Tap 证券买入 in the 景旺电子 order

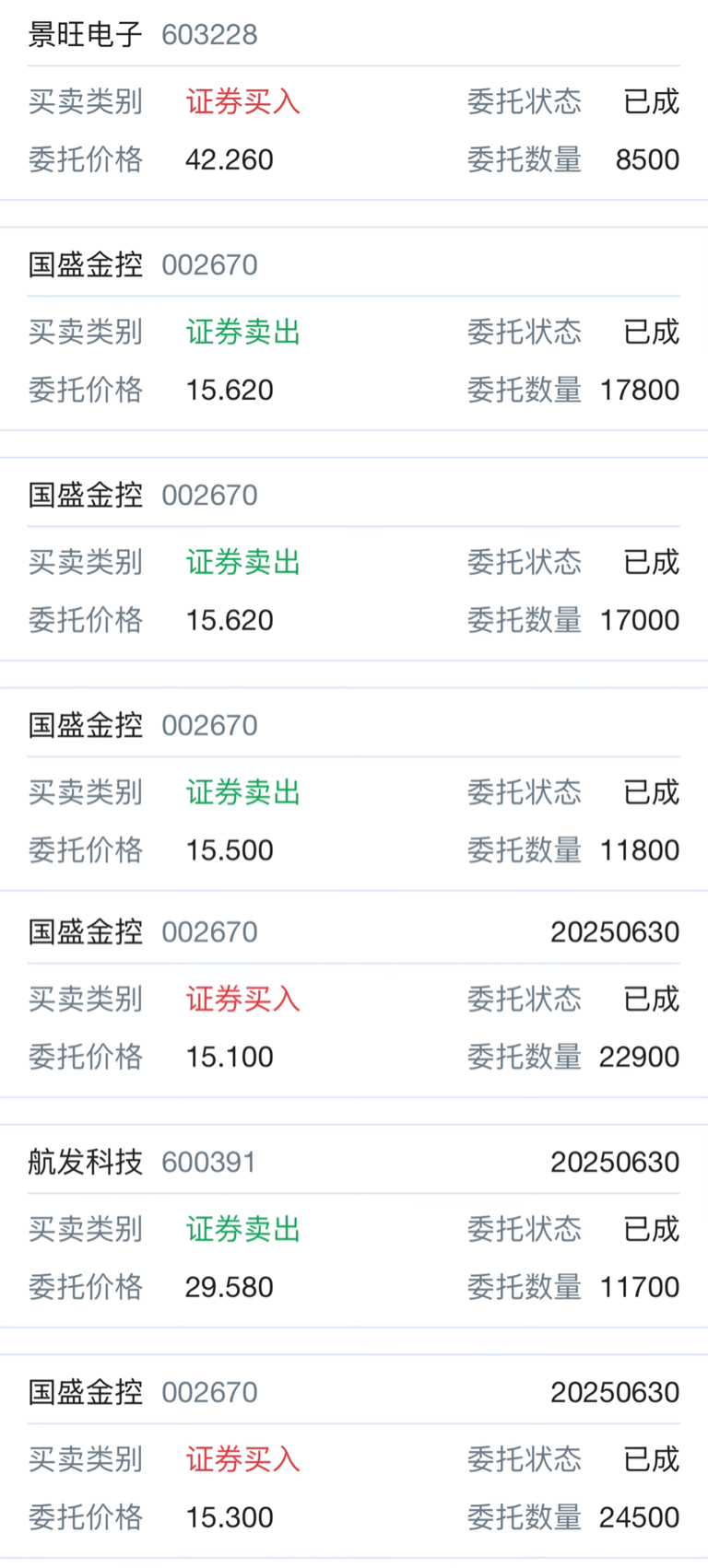click(x=243, y=101)
